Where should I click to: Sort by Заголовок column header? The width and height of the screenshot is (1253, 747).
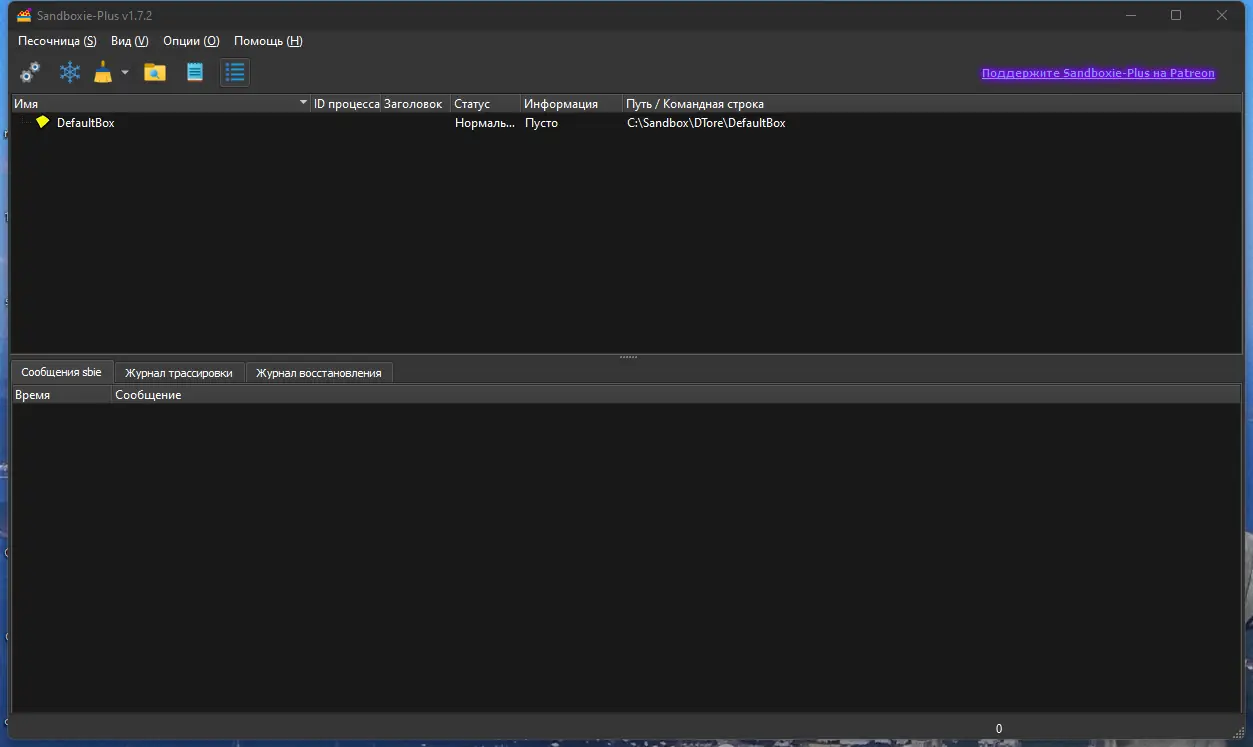416,104
